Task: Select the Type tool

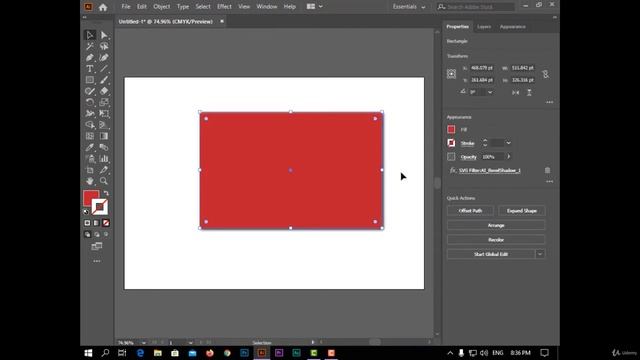Action: tap(90, 69)
